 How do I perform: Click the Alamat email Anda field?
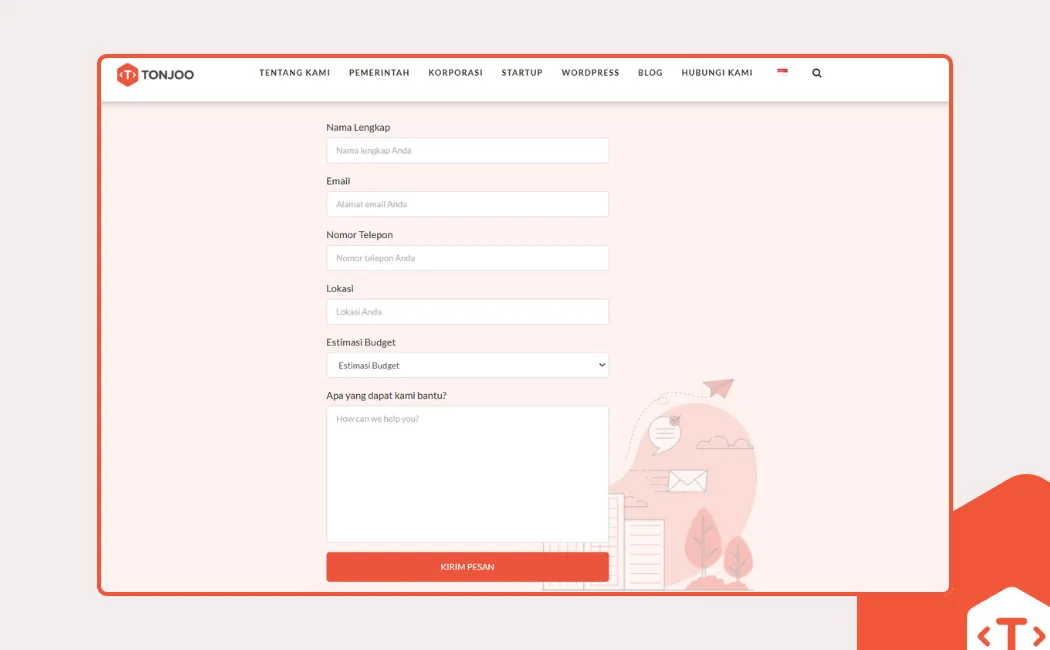pos(467,204)
